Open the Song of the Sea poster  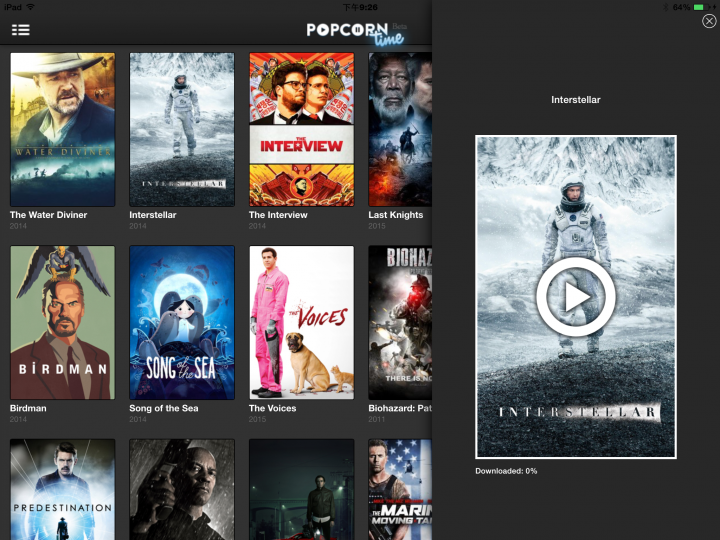(182, 322)
